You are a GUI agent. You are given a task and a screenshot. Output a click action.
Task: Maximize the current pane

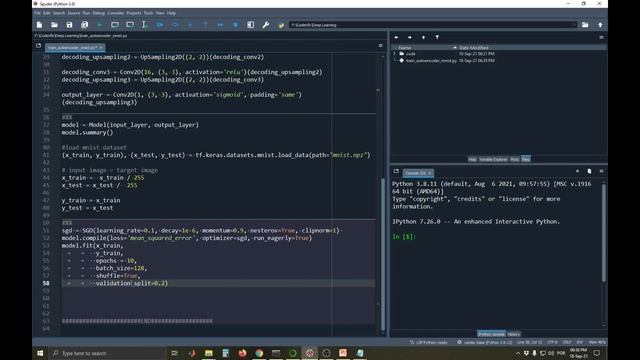(251, 25)
